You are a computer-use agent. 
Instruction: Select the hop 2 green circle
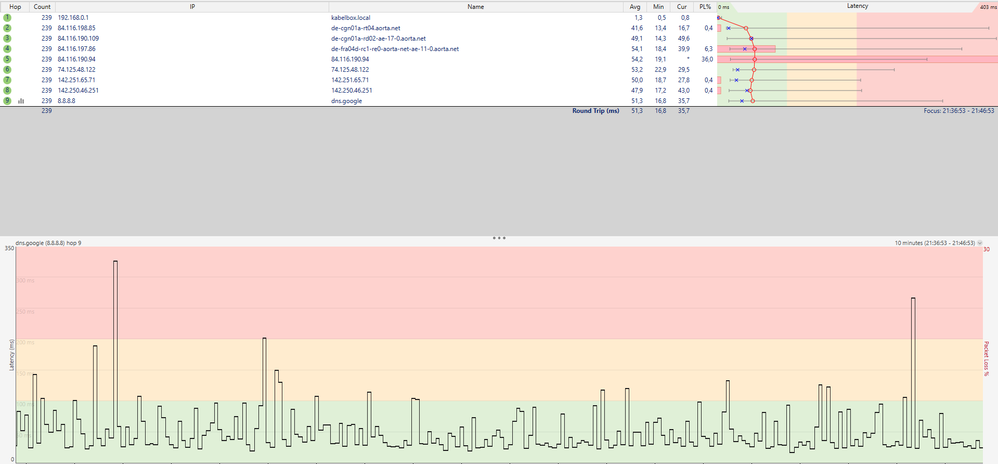coord(7,28)
